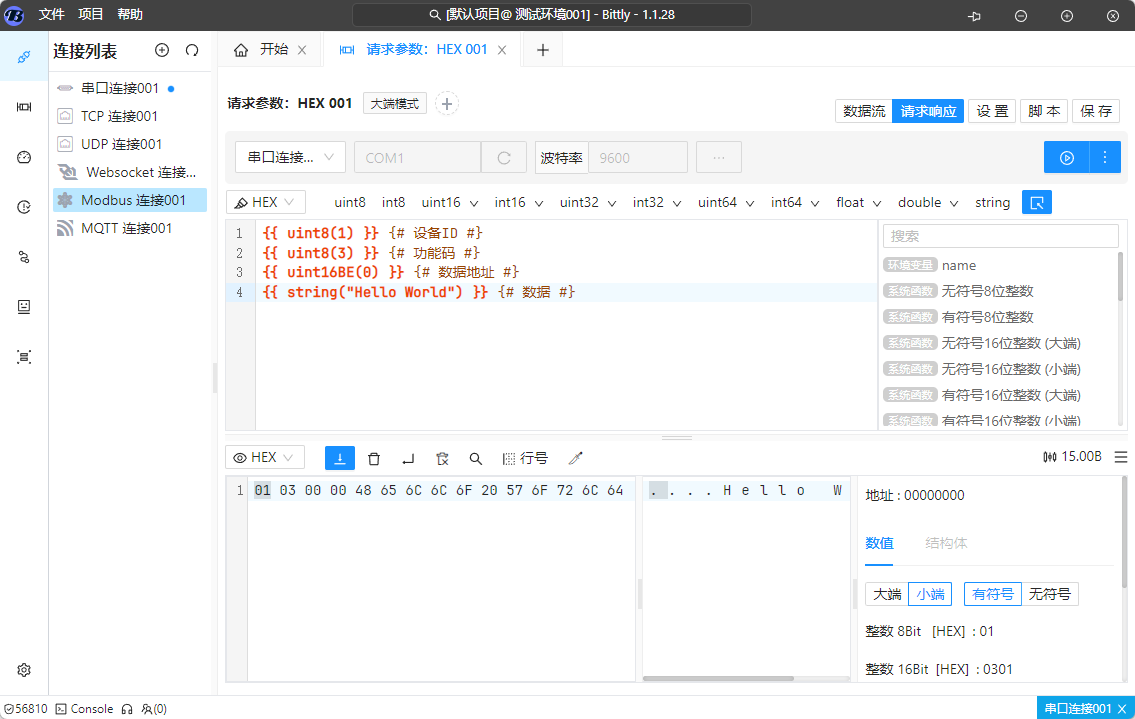
Task: Activate the blue selection icon beside string
Action: [1036, 202]
